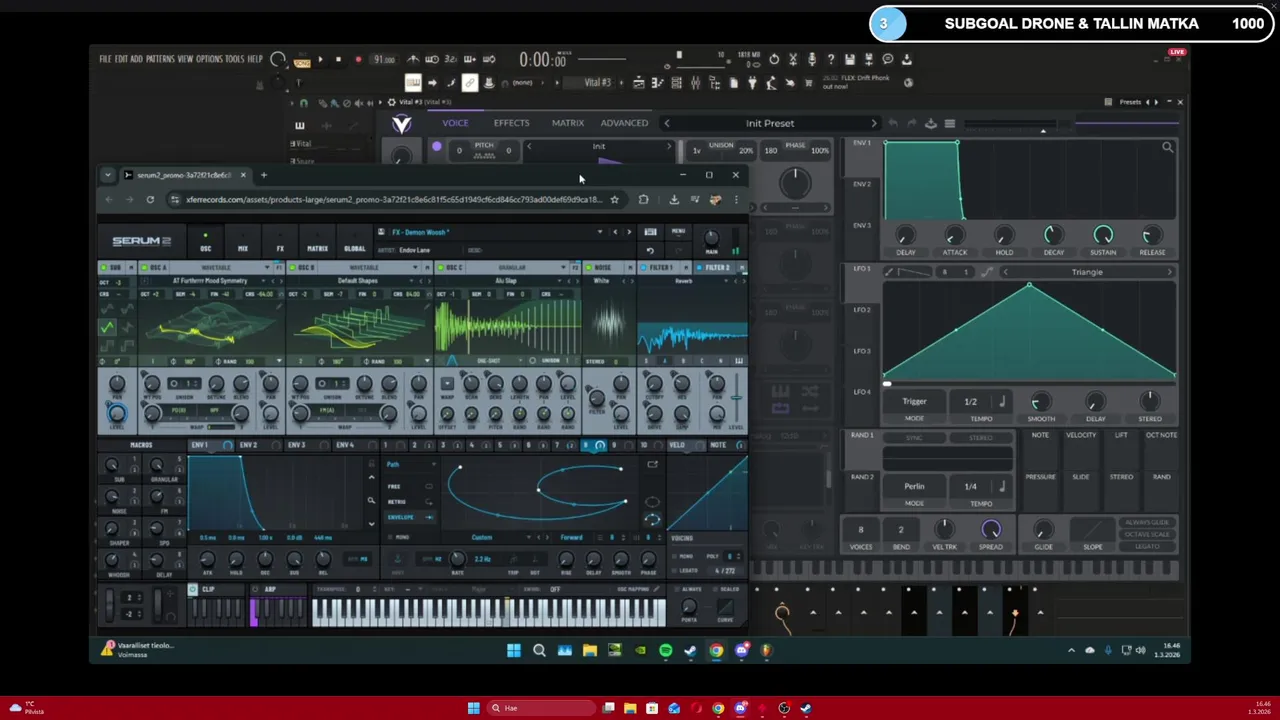Click the VOICES value 8 in Vital
Viewport: 1280px width, 720px height.
[x=860, y=530]
